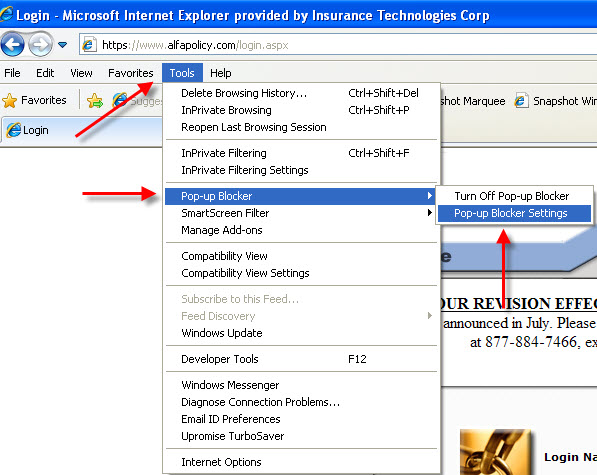The width and height of the screenshot is (597, 475).
Task: Choose InPrivate Browsing
Action: 302,110
